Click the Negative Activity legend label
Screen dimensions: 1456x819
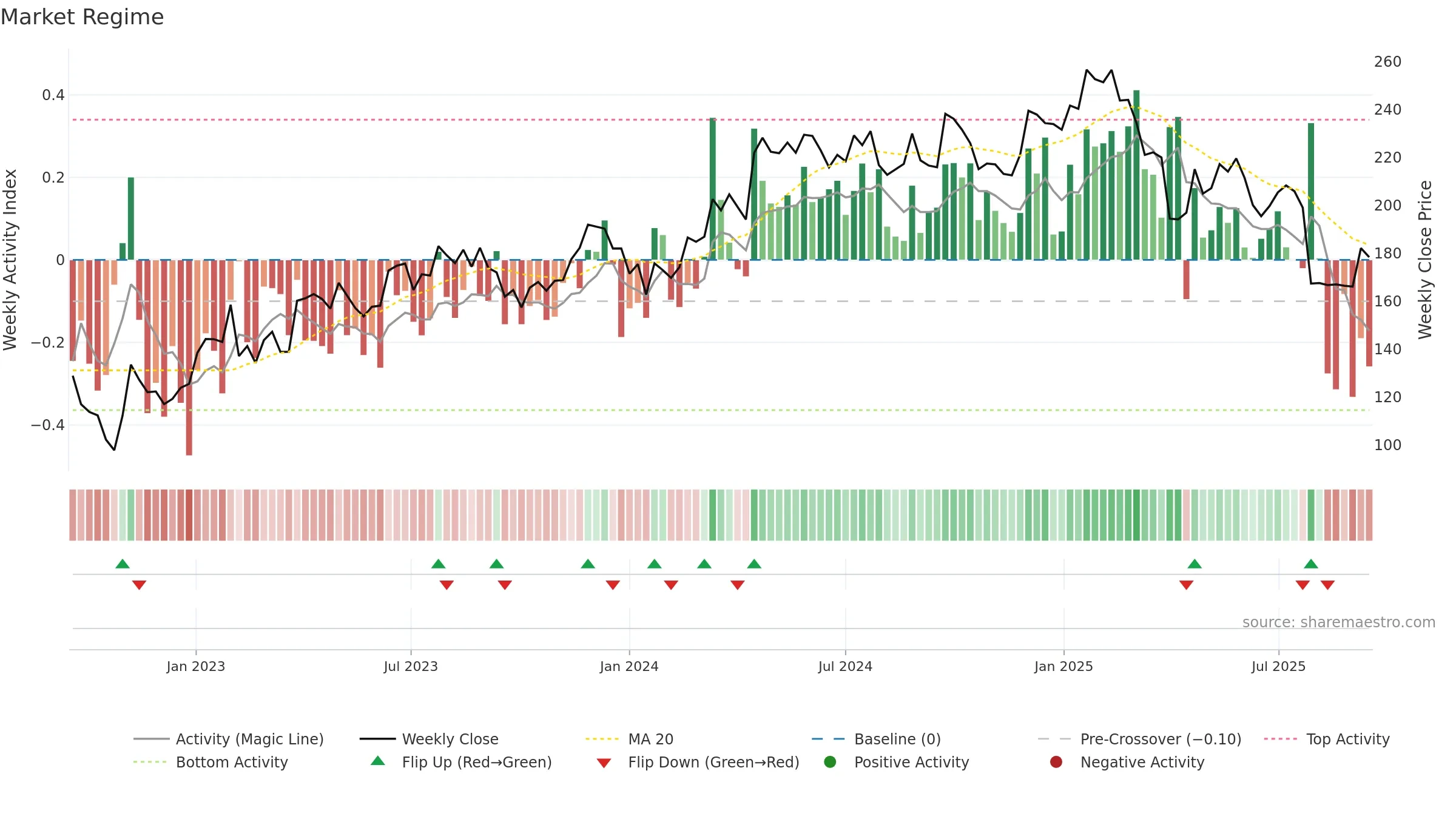1142,762
